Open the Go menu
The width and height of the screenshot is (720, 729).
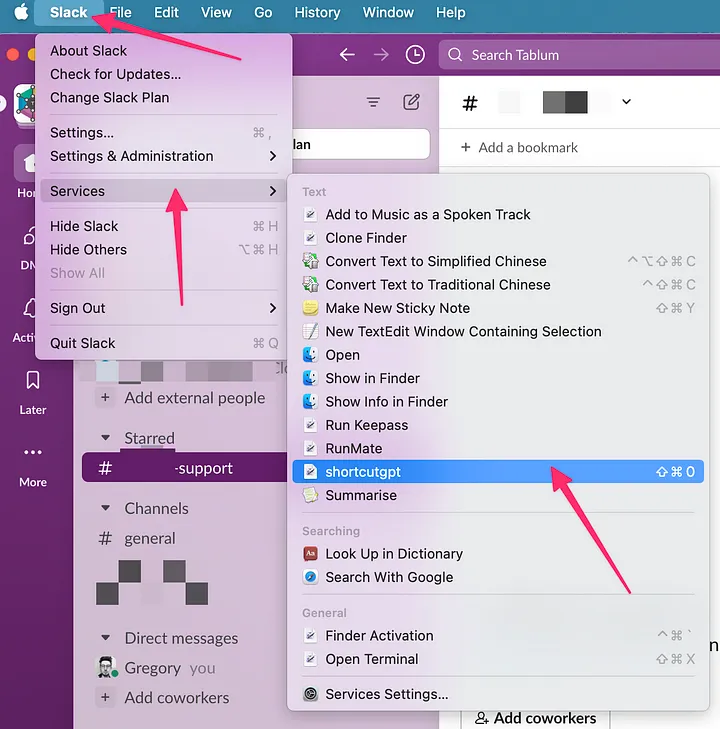pos(263,12)
